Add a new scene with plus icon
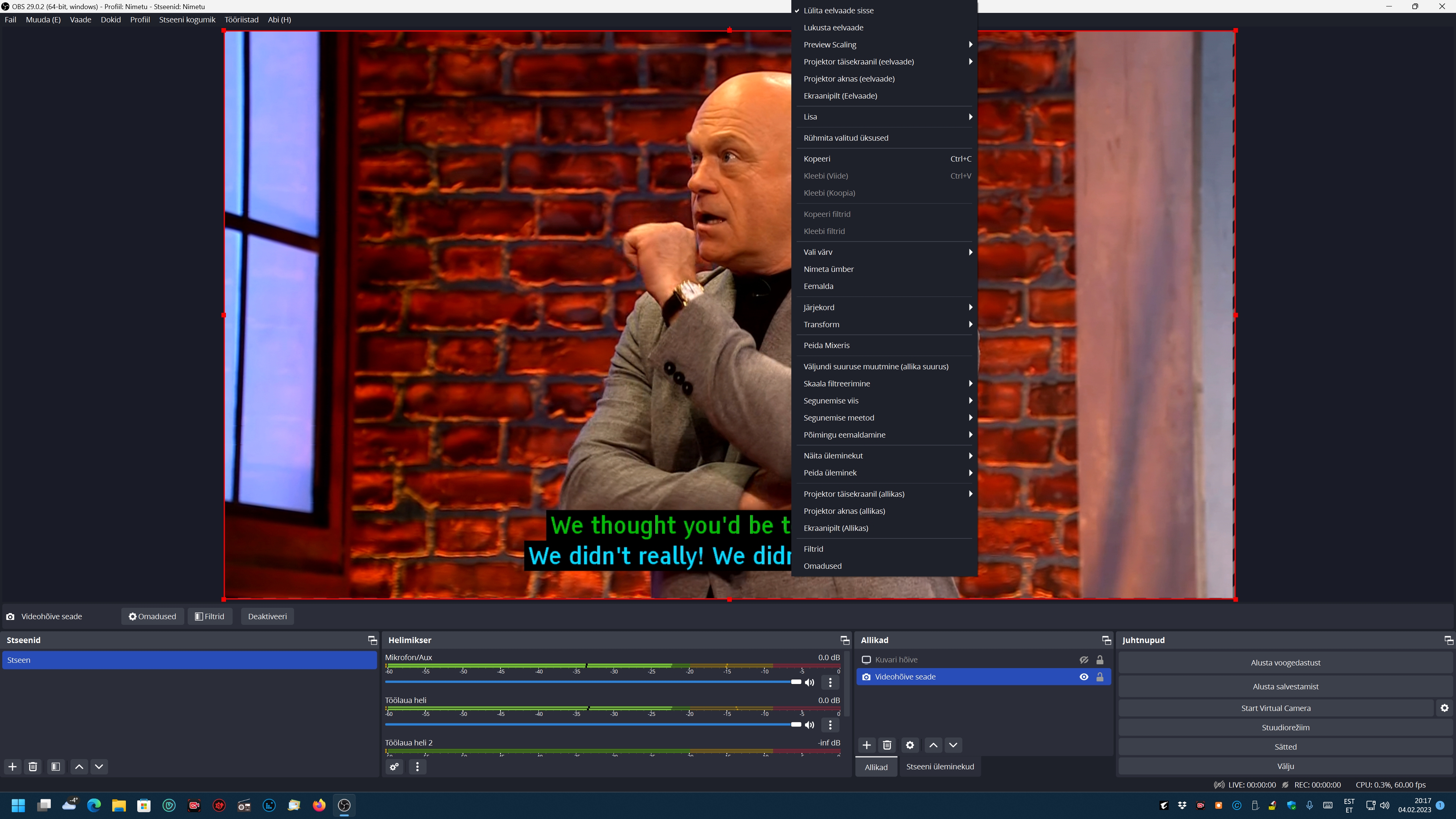 point(13,766)
